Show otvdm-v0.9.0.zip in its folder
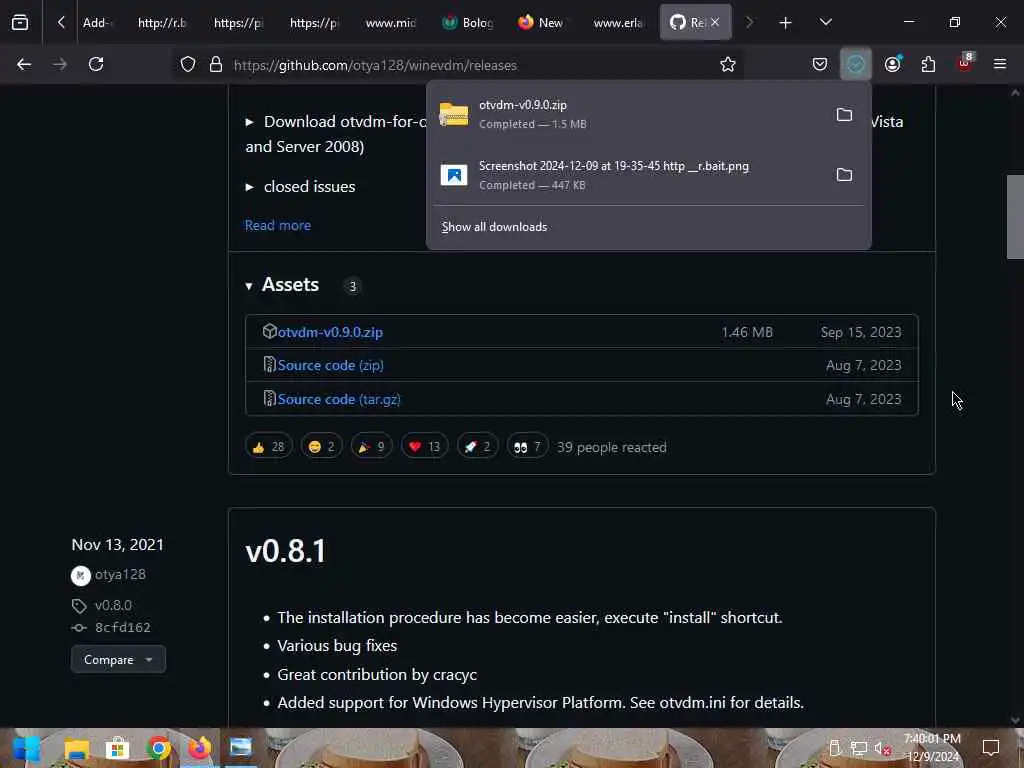Image resolution: width=1024 pixels, height=768 pixels. [844, 114]
